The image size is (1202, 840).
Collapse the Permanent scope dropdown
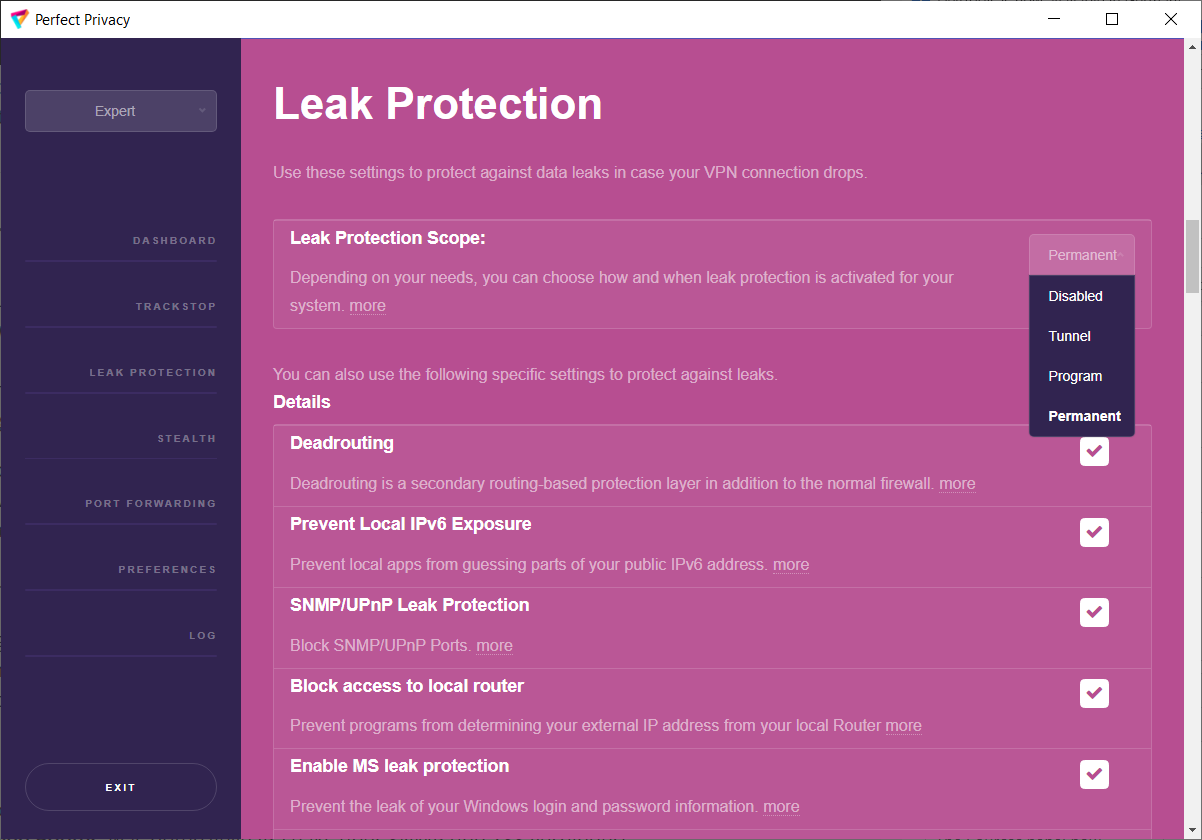[1082, 255]
